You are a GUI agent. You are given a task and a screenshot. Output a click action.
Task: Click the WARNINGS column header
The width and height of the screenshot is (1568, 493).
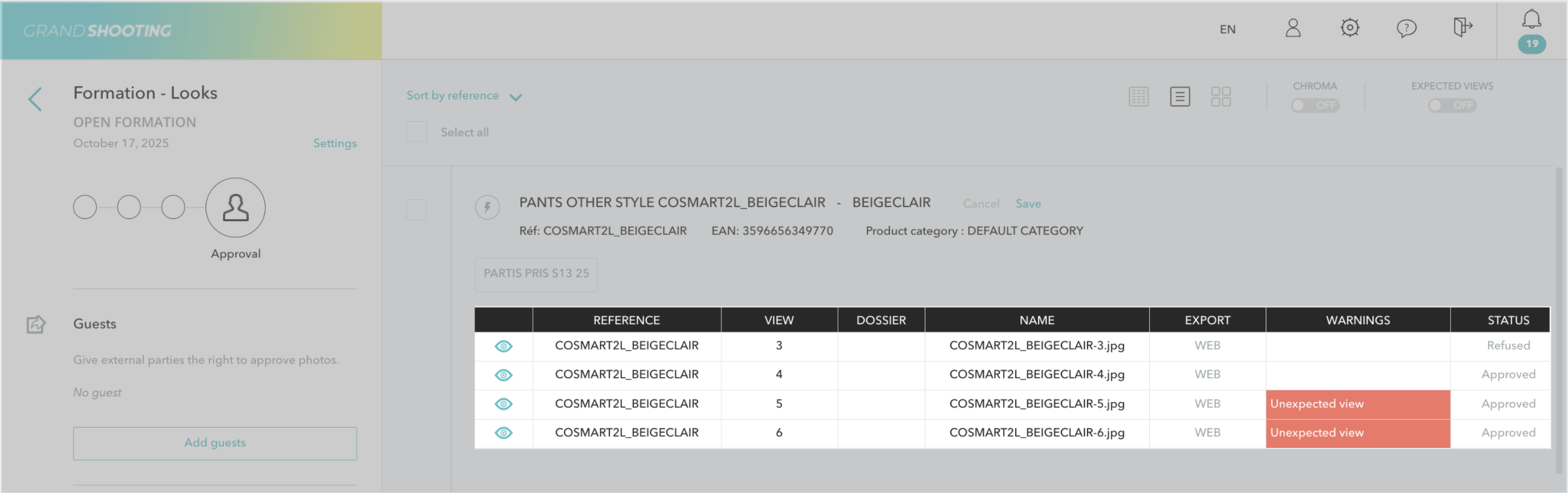(x=1358, y=320)
